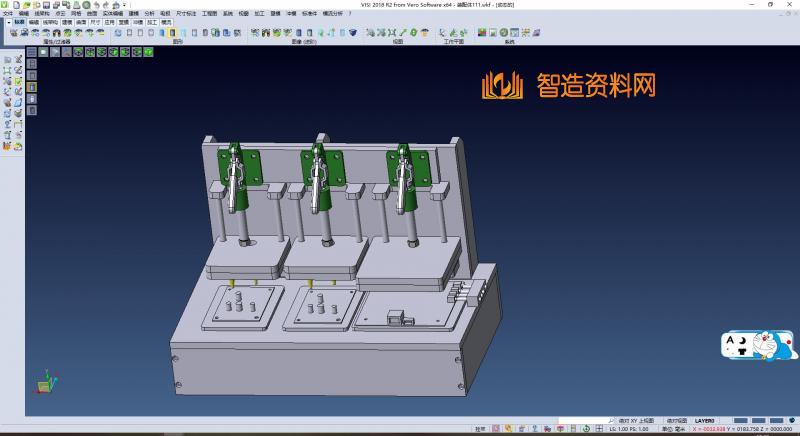Click the restore window button in title bar
The image size is (800, 436).
(x=772, y=4)
